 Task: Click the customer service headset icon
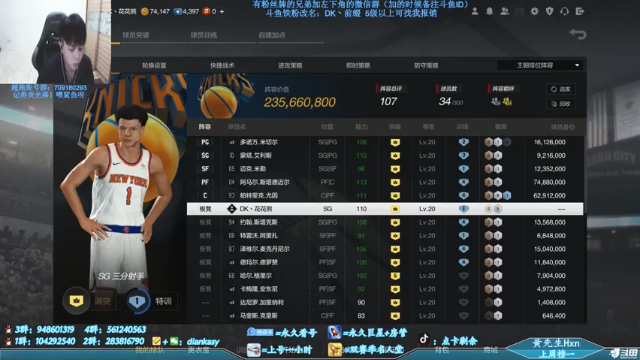point(564,11)
